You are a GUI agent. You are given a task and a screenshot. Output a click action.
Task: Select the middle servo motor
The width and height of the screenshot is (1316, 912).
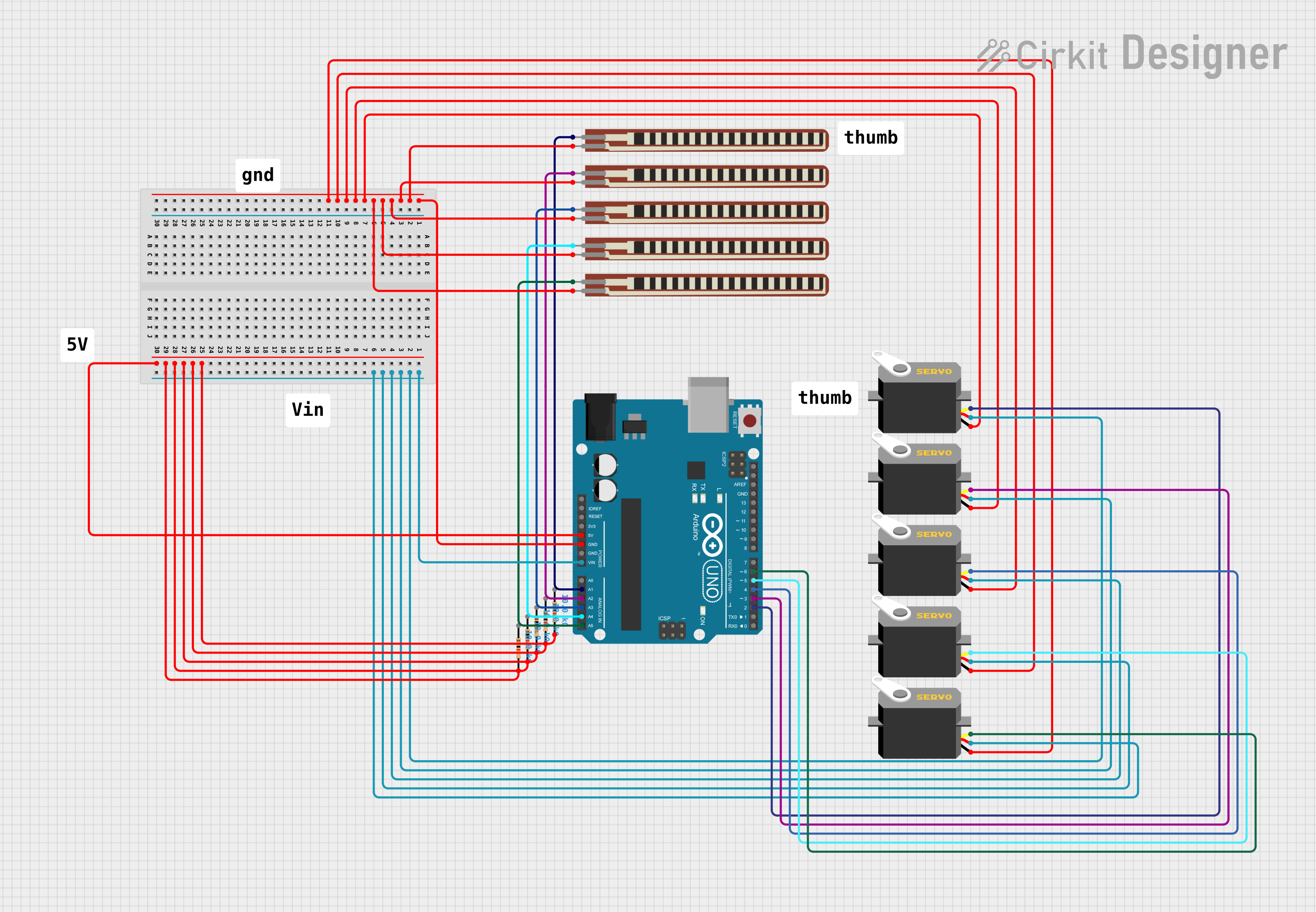[x=919, y=563]
